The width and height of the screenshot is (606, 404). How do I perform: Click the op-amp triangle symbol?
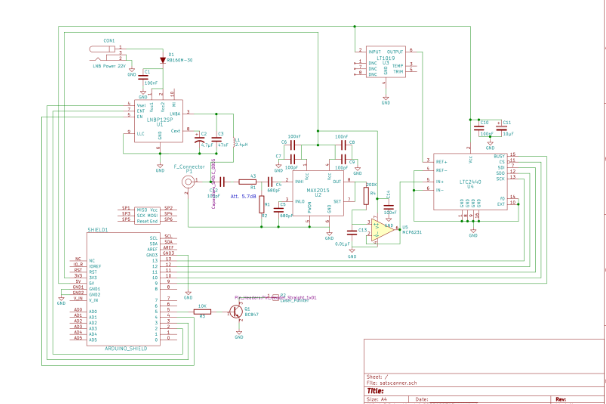point(376,225)
